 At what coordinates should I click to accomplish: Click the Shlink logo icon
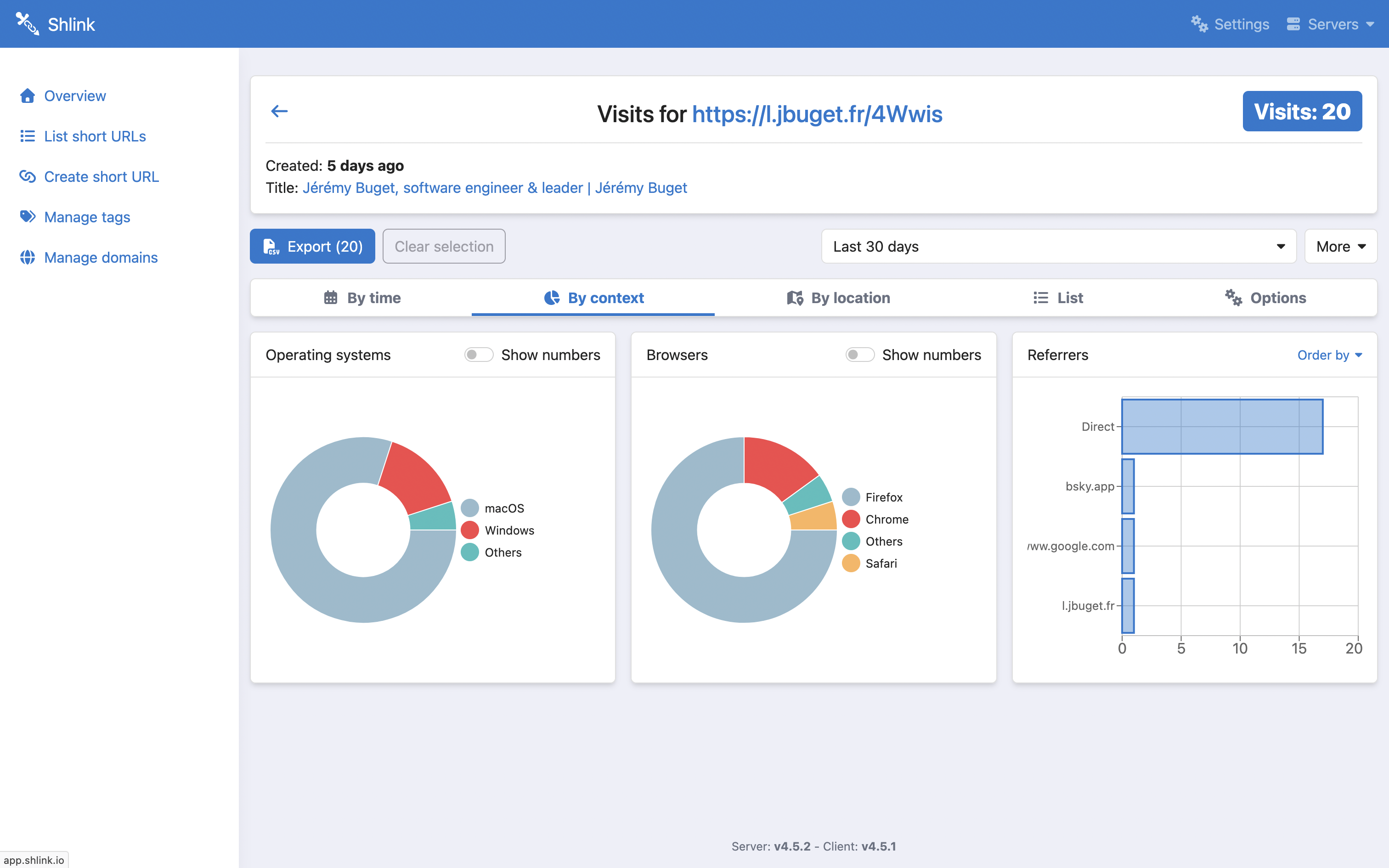click(x=27, y=24)
